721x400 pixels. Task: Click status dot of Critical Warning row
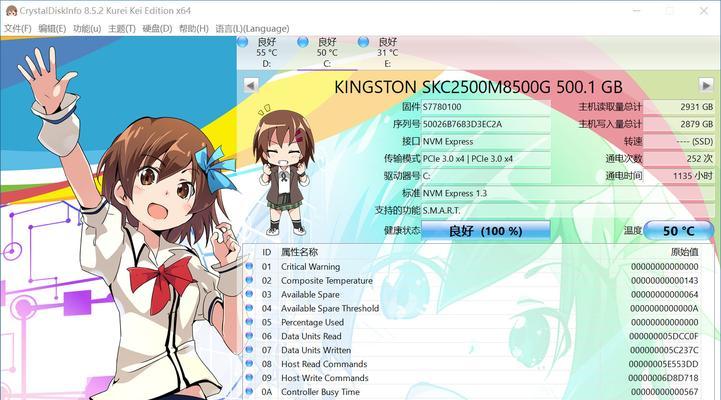coord(249,266)
